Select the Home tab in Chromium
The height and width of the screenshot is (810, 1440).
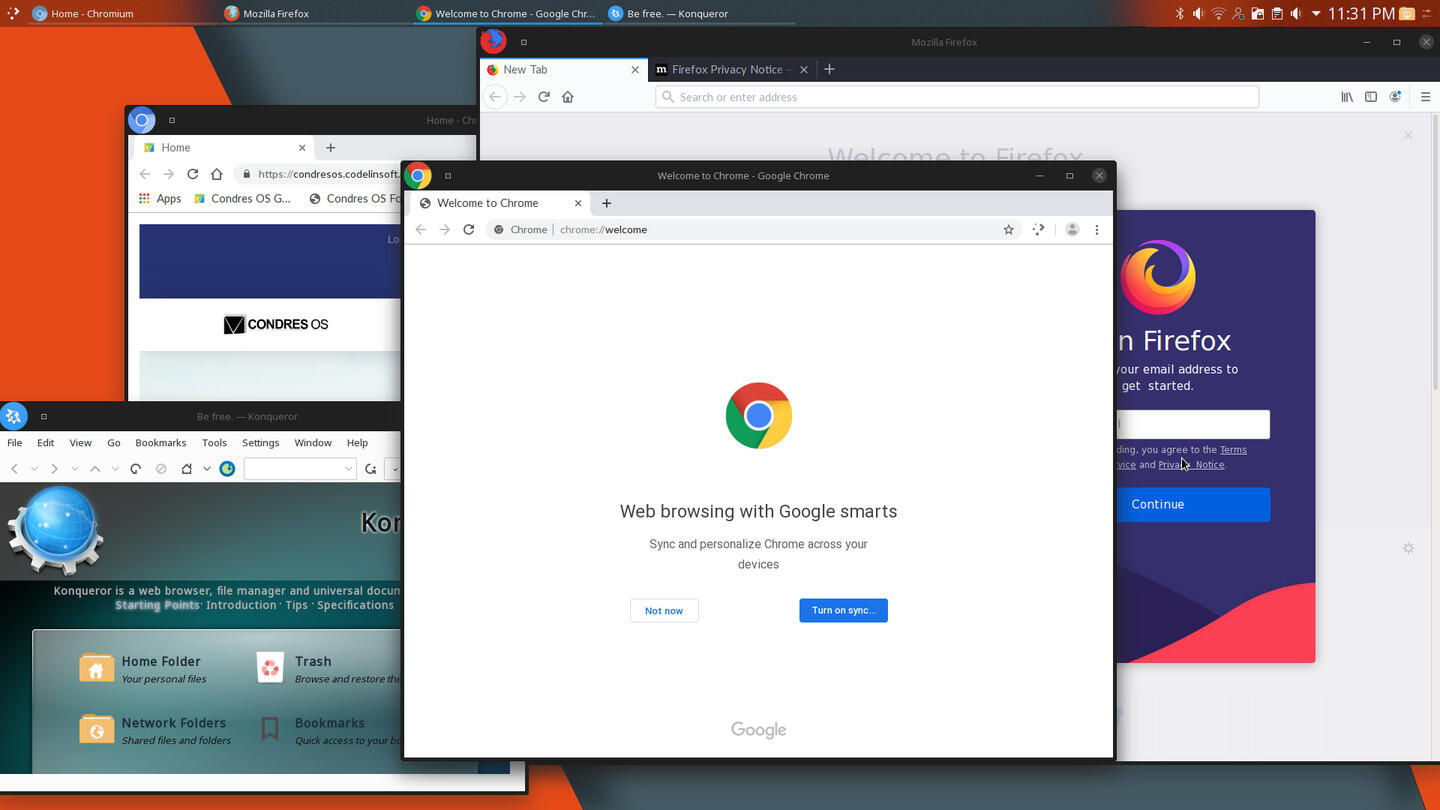(x=224, y=147)
